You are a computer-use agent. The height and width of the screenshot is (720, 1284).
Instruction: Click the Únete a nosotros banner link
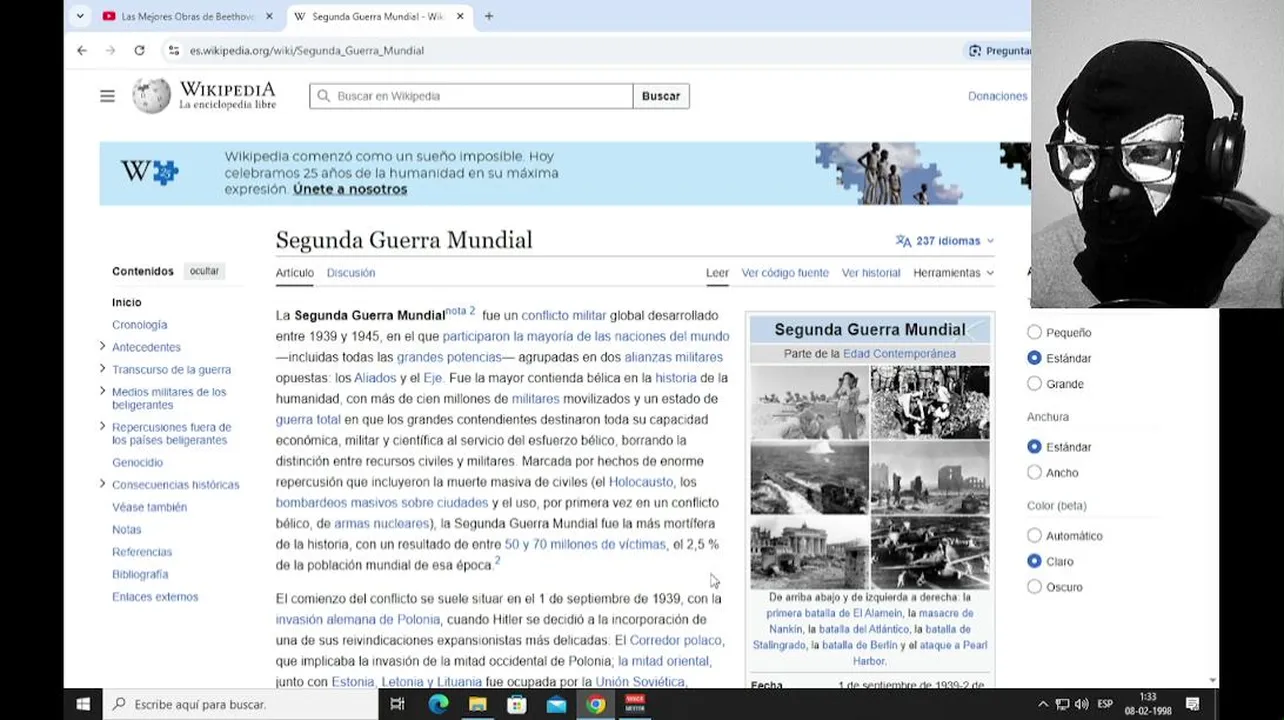350,189
